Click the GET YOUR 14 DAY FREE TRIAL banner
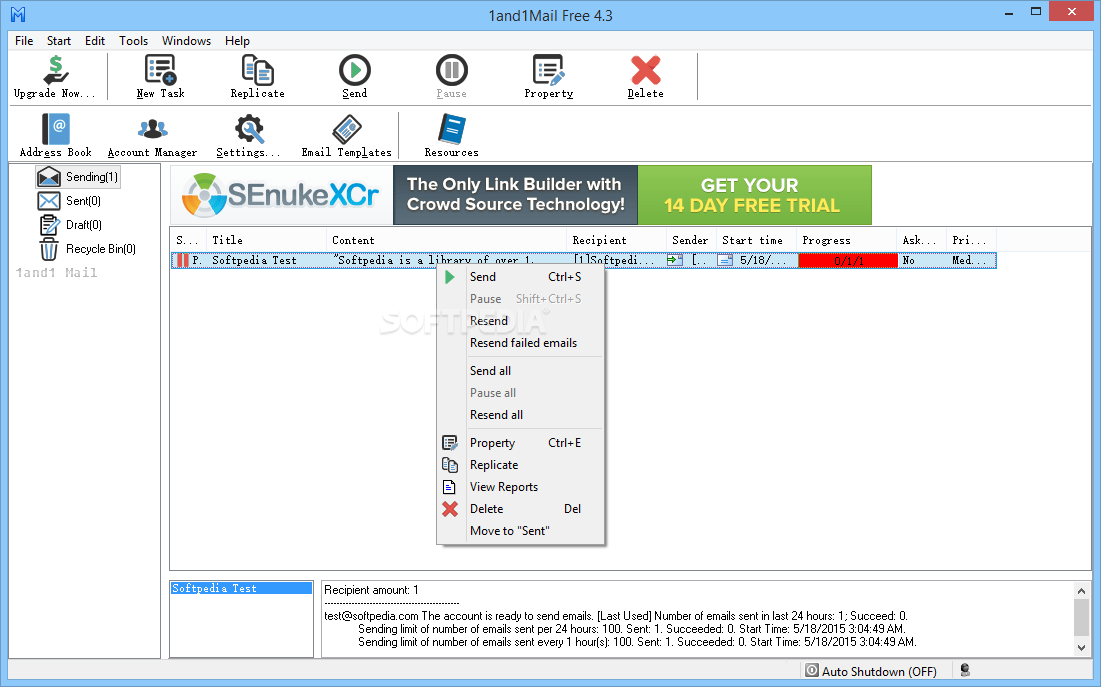The height and width of the screenshot is (687, 1101). click(x=755, y=195)
